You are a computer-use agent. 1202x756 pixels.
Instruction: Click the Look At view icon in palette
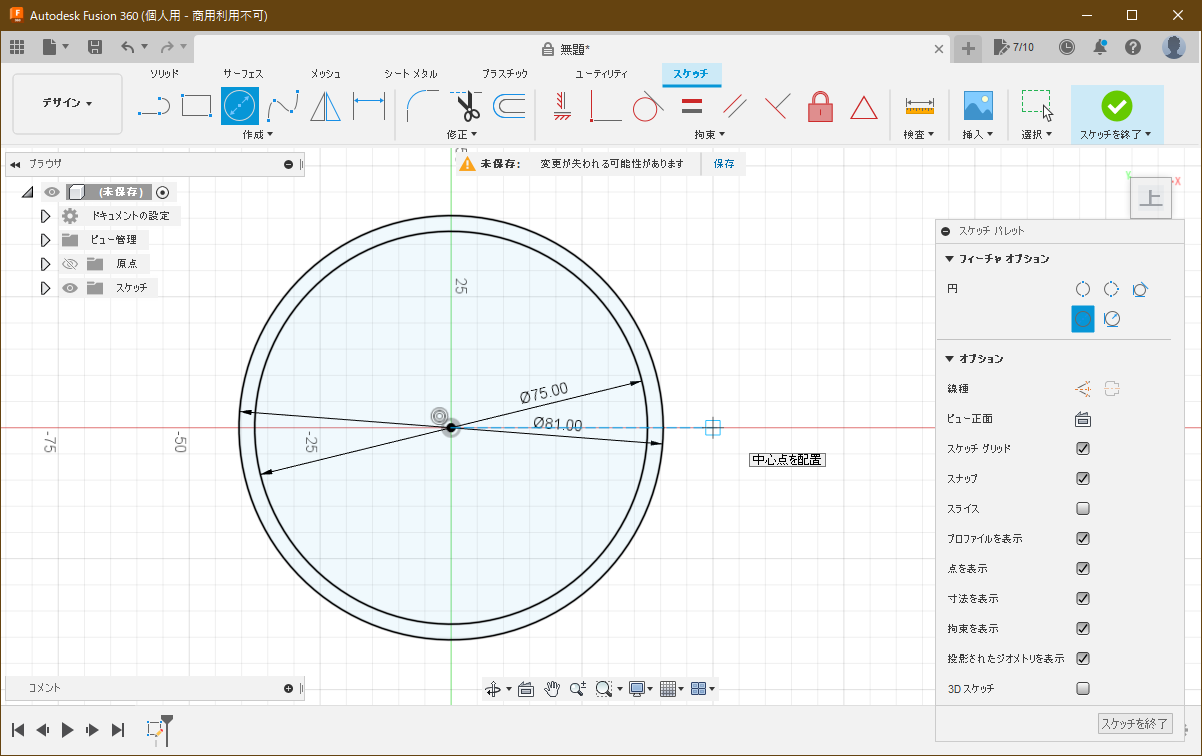coord(1082,419)
